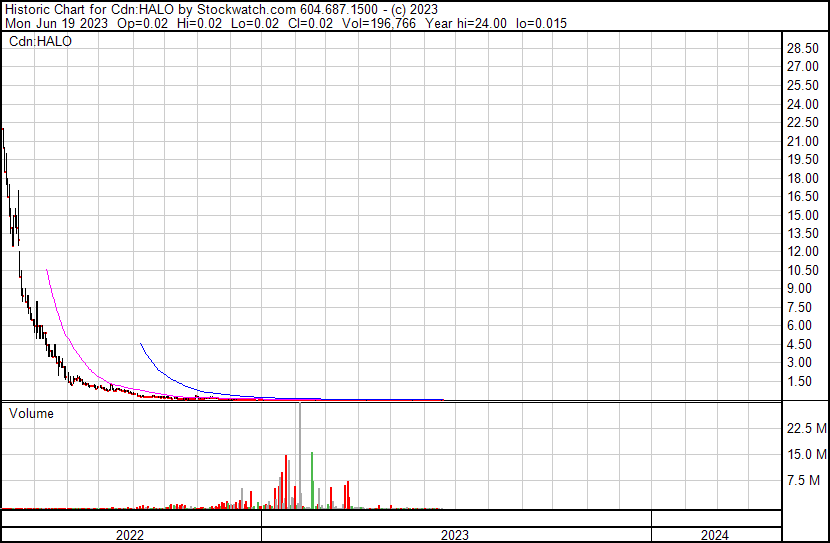Click the 10.50 price axis value
Viewport: 830px width, 543px height.
[803, 270]
